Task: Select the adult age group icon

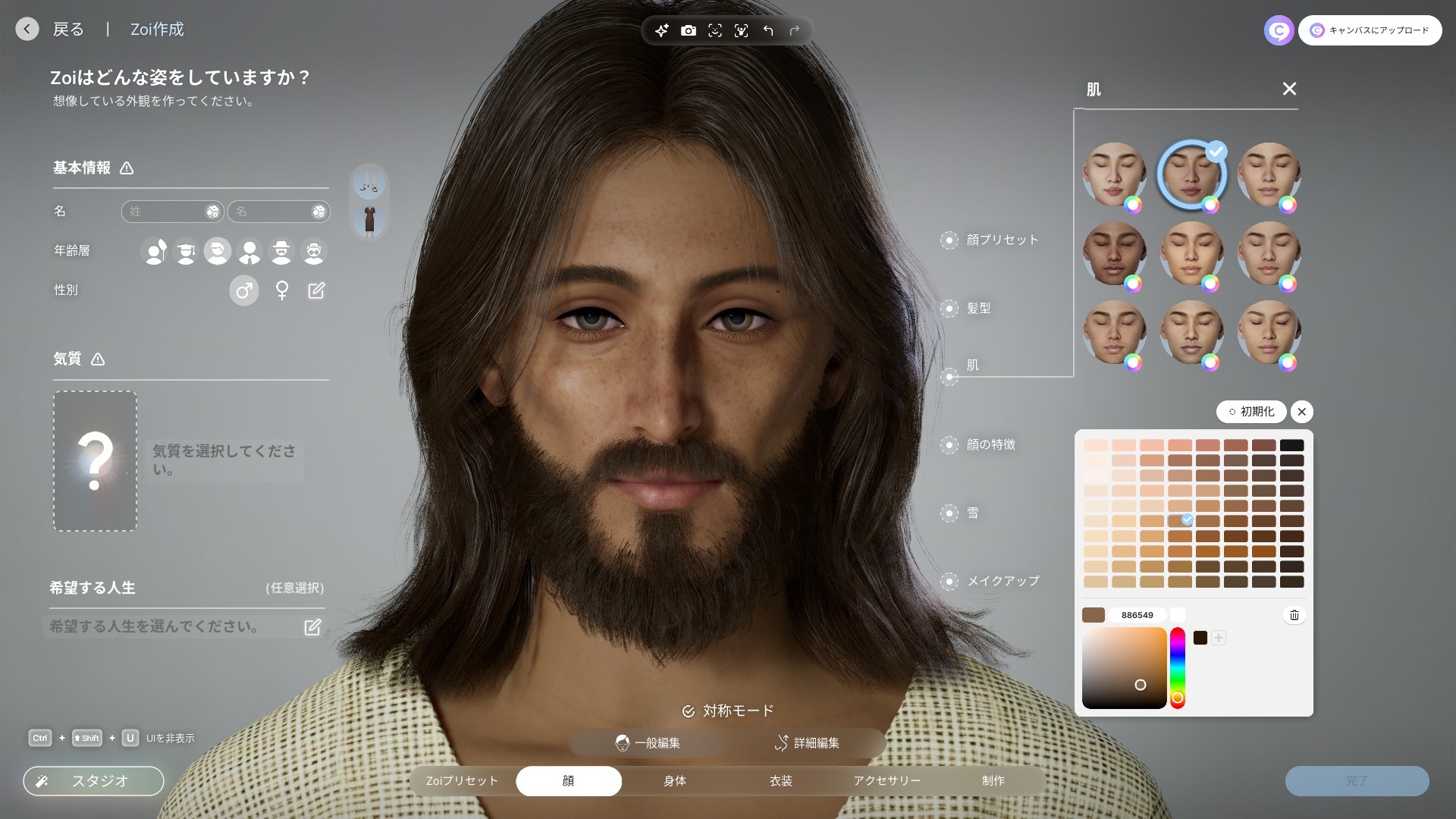Action: [249, 251]
